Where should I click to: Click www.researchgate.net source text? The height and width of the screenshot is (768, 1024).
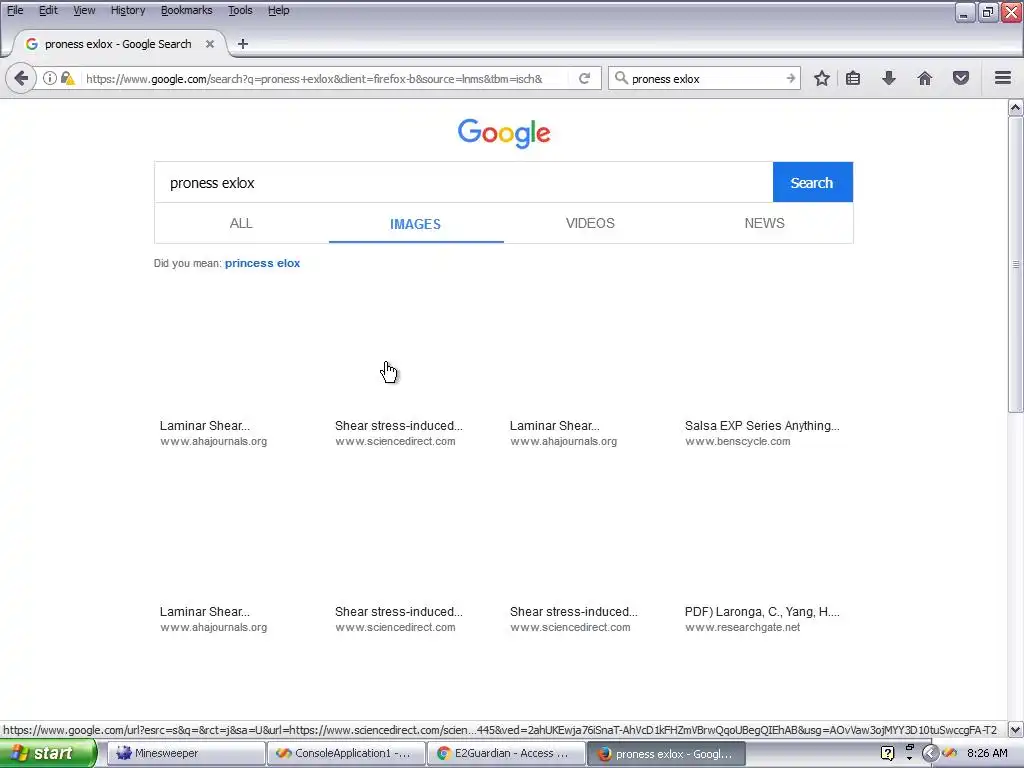[743, 628]
